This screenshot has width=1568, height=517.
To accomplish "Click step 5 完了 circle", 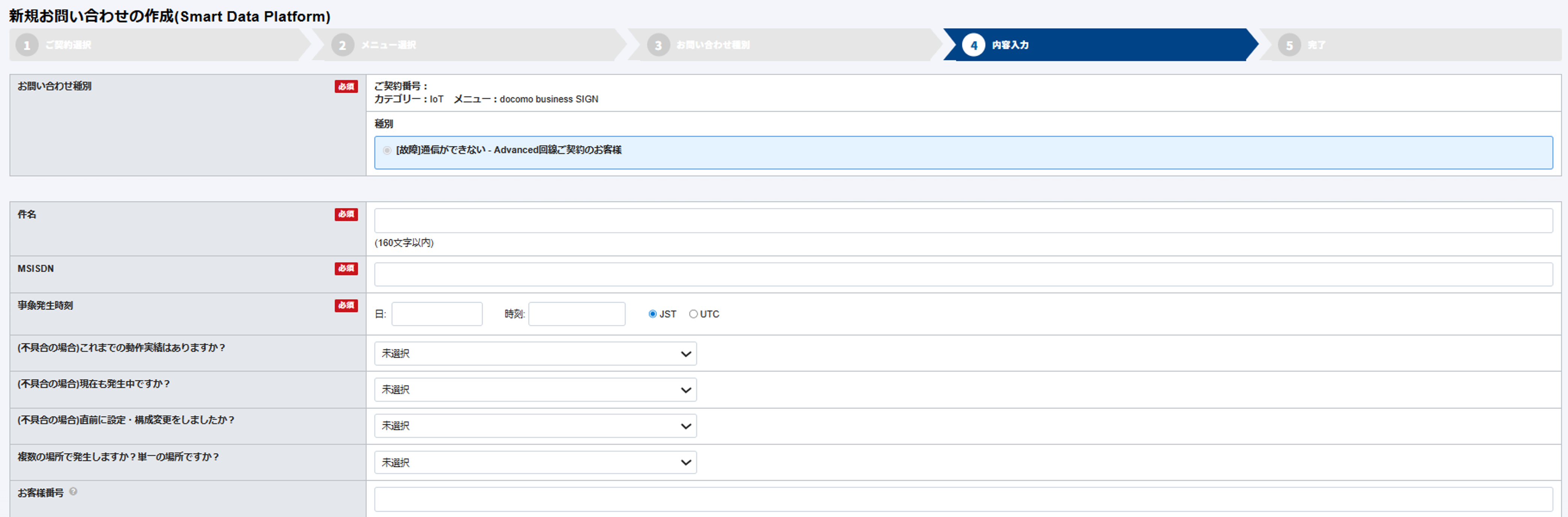I will tap(1289, 46).
